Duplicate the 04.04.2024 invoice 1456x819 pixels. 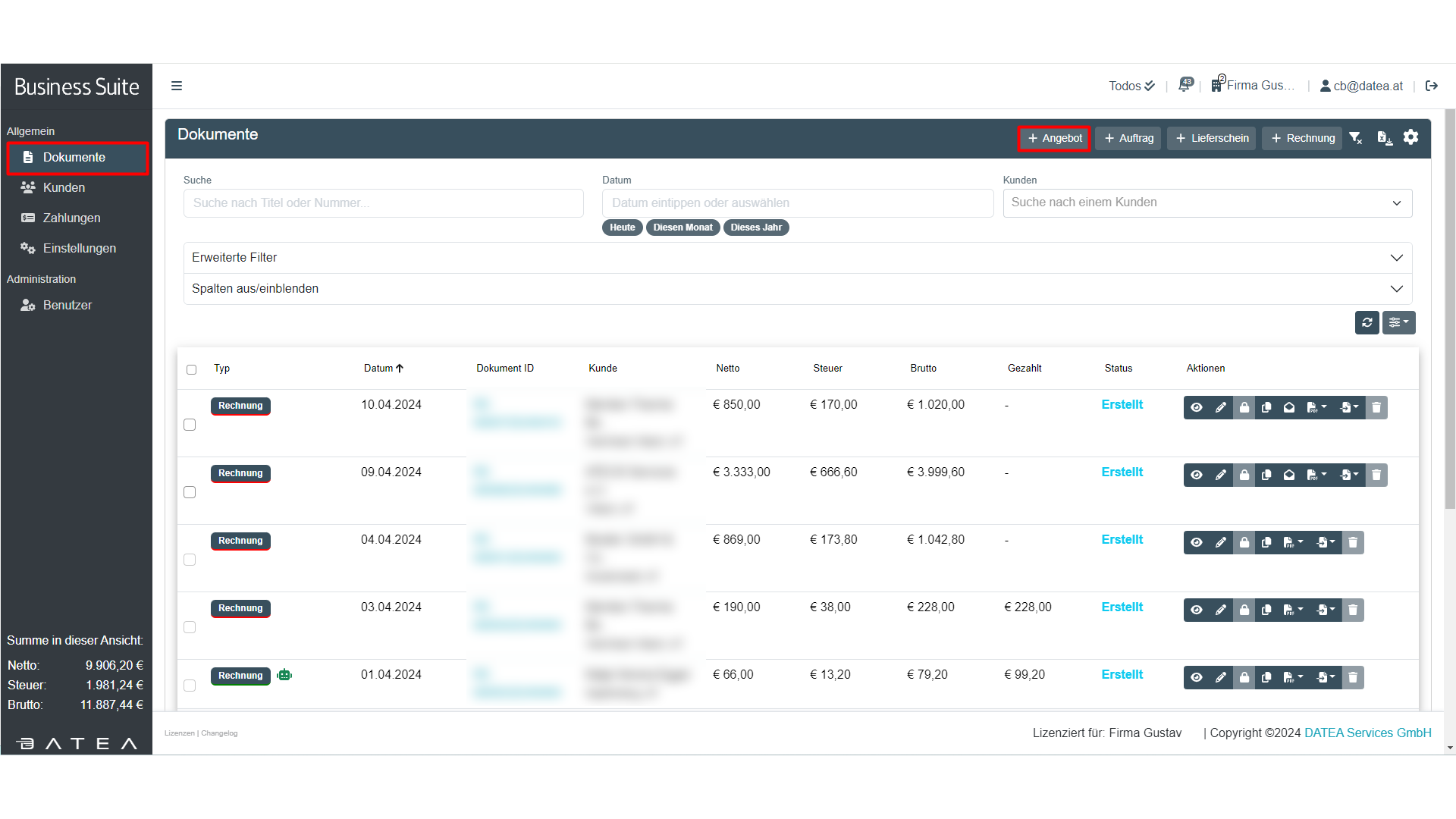click(1266, 543)
